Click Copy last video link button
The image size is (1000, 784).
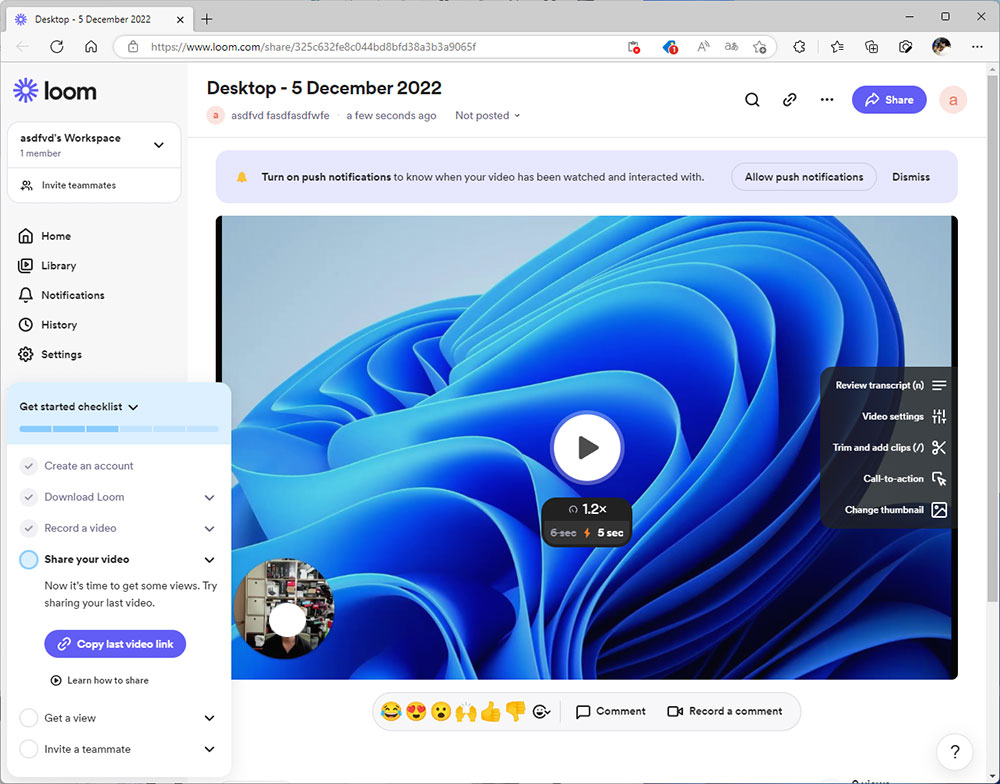click(x=115, y=644)
